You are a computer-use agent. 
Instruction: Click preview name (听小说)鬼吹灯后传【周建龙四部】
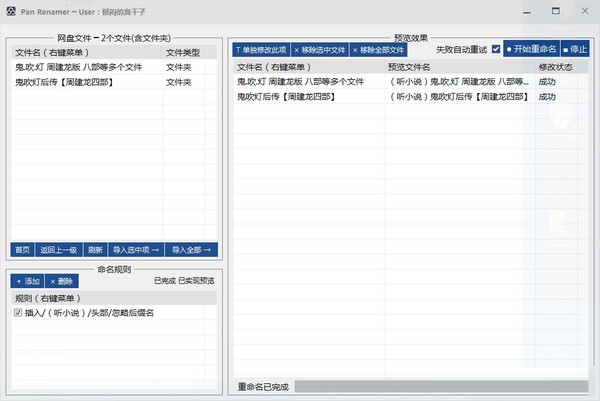pos(458,97)
